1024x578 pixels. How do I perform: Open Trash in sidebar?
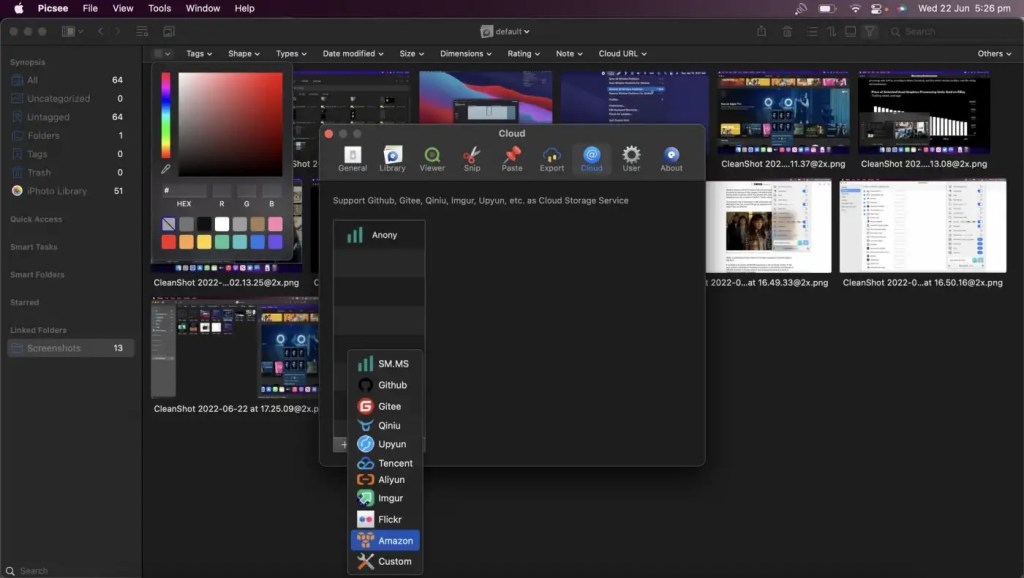[71, 172]
